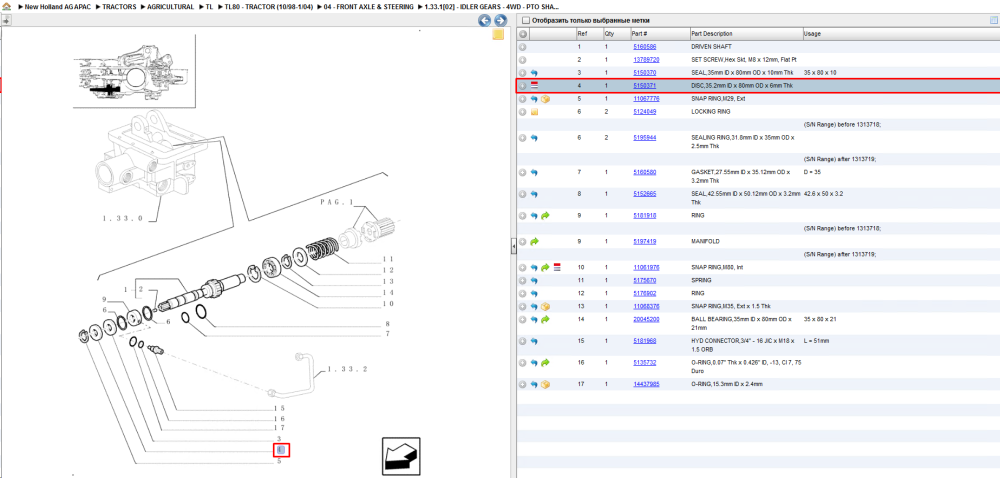Click callout number 15 in diagram
The image size is (1000, 478).
[279, 408]
